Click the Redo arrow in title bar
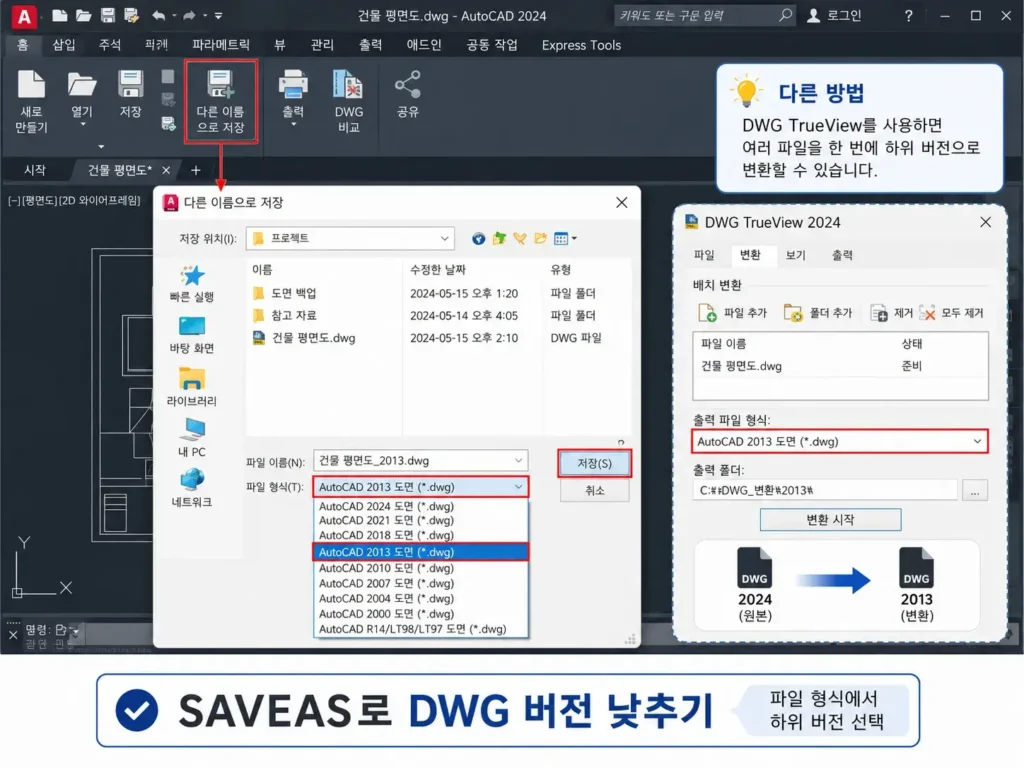The width and height of the screenshot is (1024, 768). click(x=189, y=15)
